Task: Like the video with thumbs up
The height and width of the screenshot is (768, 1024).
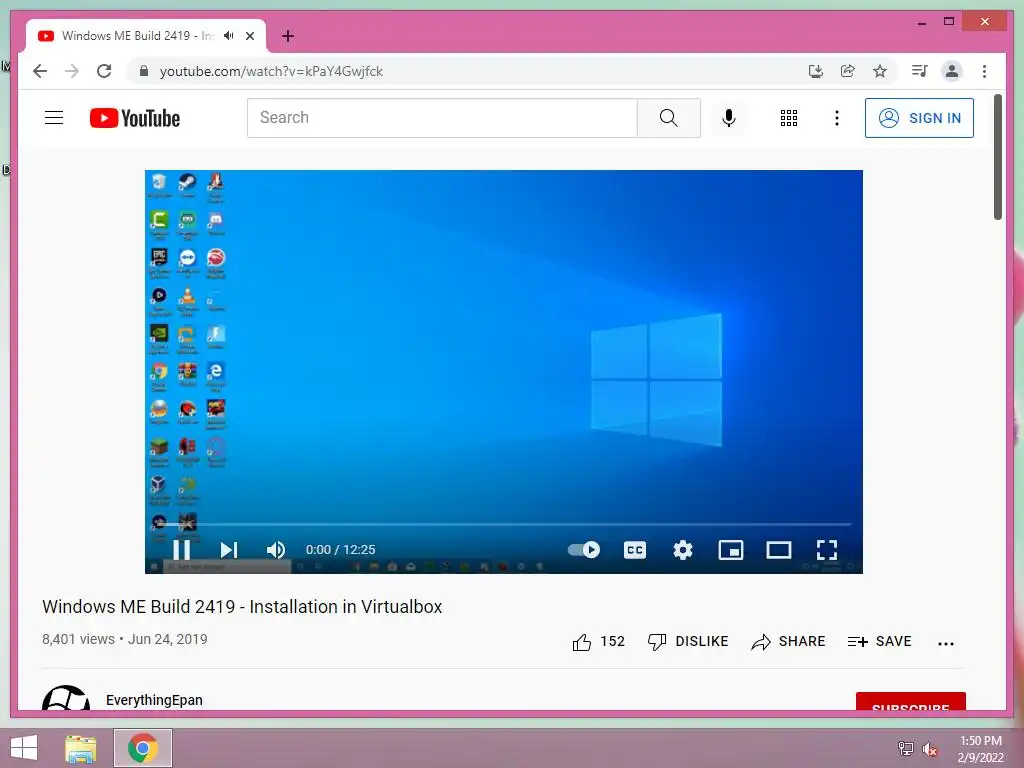Action: (598, 642)
